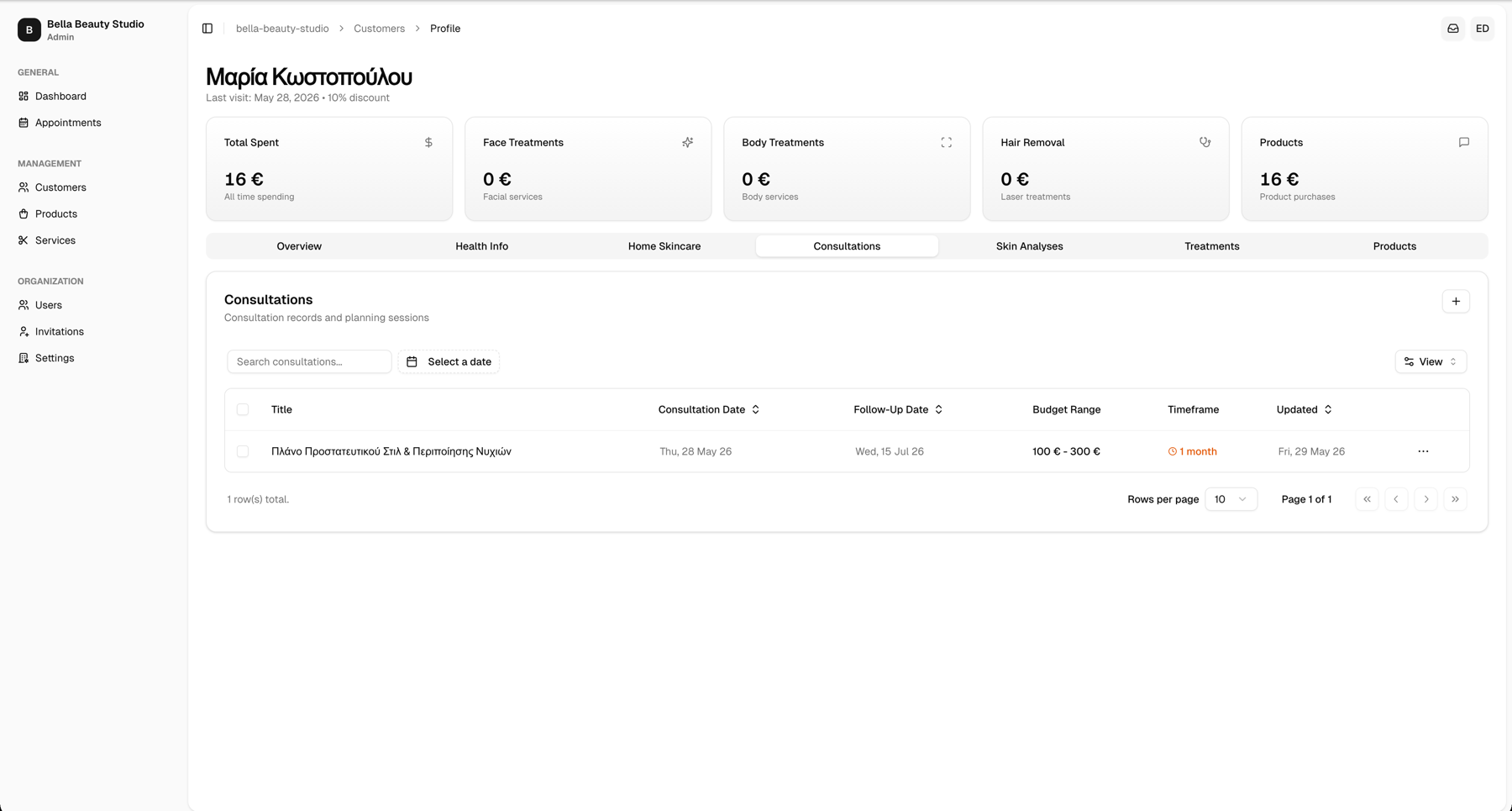Click the Page 1 of 1 indicator

click(x=1306, y=499)
